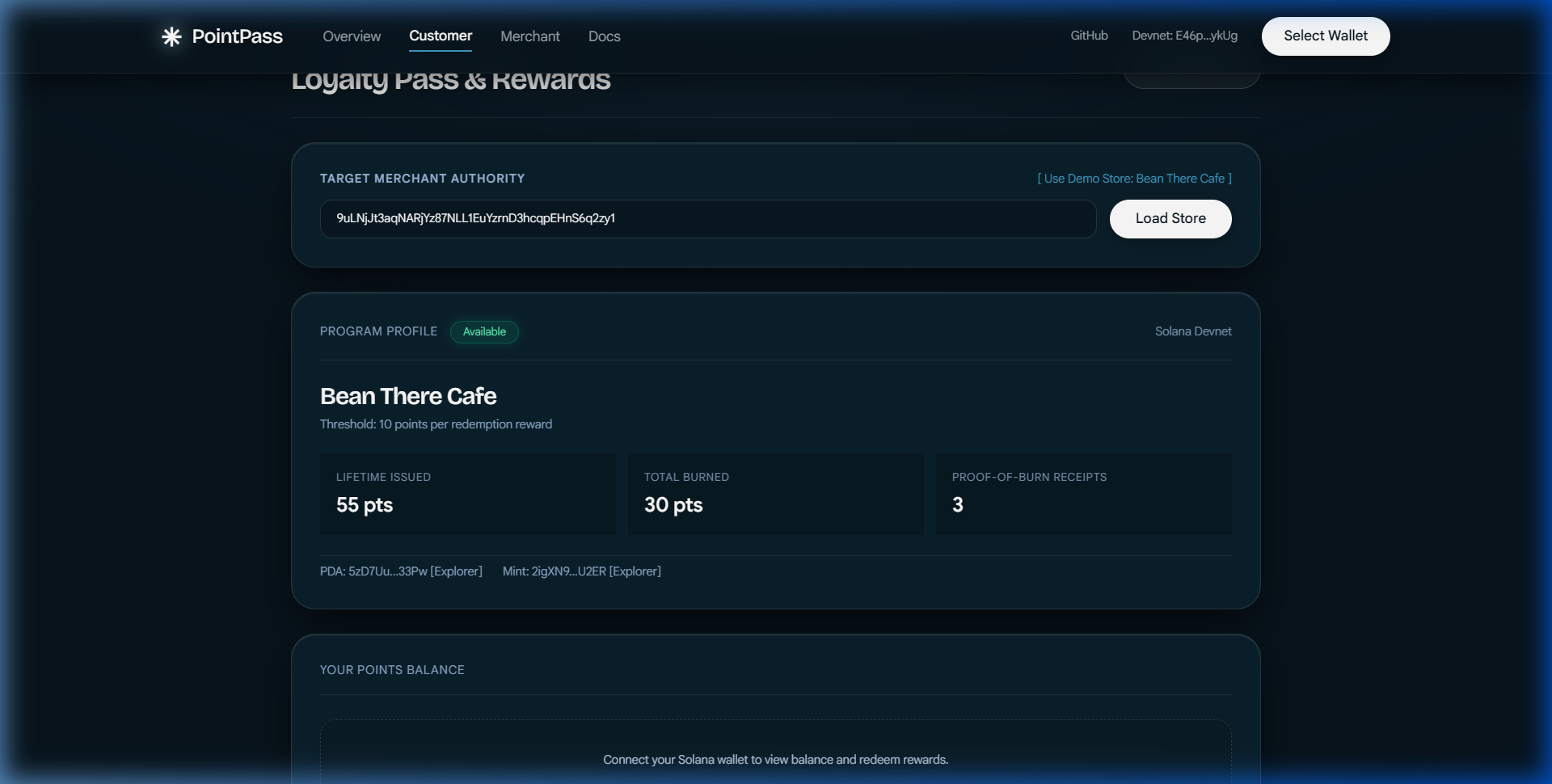Click the TOTAL BURNED label
Viewport: 1552px width, 784px height.
point(686,478)
